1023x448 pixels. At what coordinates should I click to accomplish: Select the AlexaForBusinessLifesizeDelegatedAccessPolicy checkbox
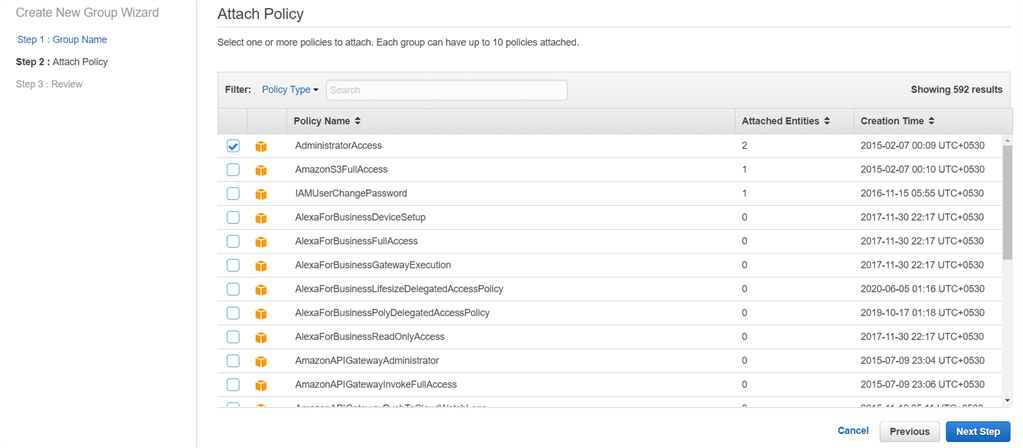tap(233, 289)
